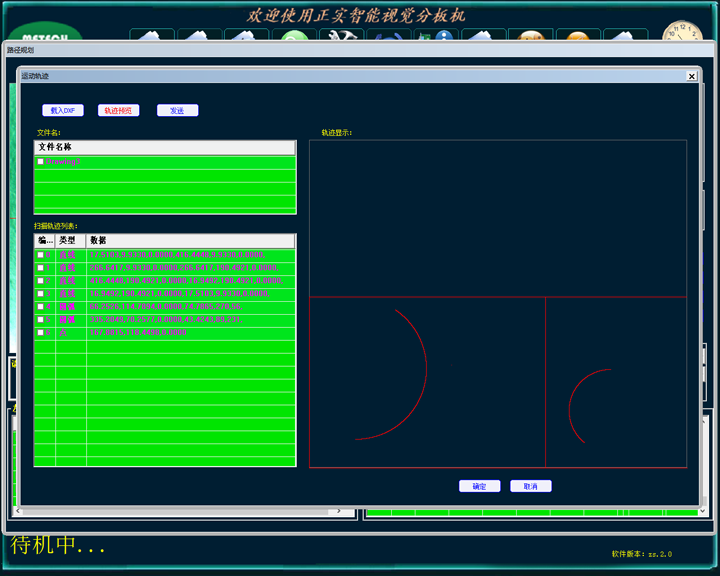Click the 点 type cell in row 6
720x576 pixels.
pyautogui.click(x=63, y=332)
